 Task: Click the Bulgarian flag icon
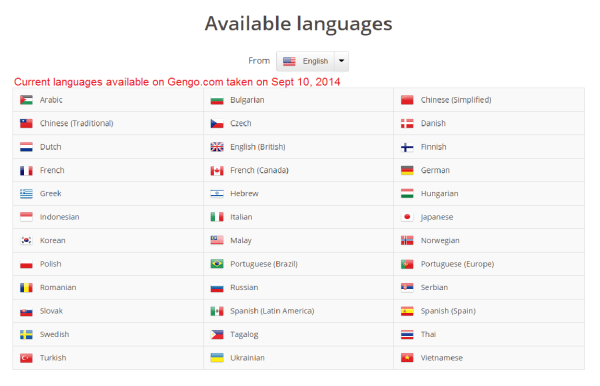217,100
